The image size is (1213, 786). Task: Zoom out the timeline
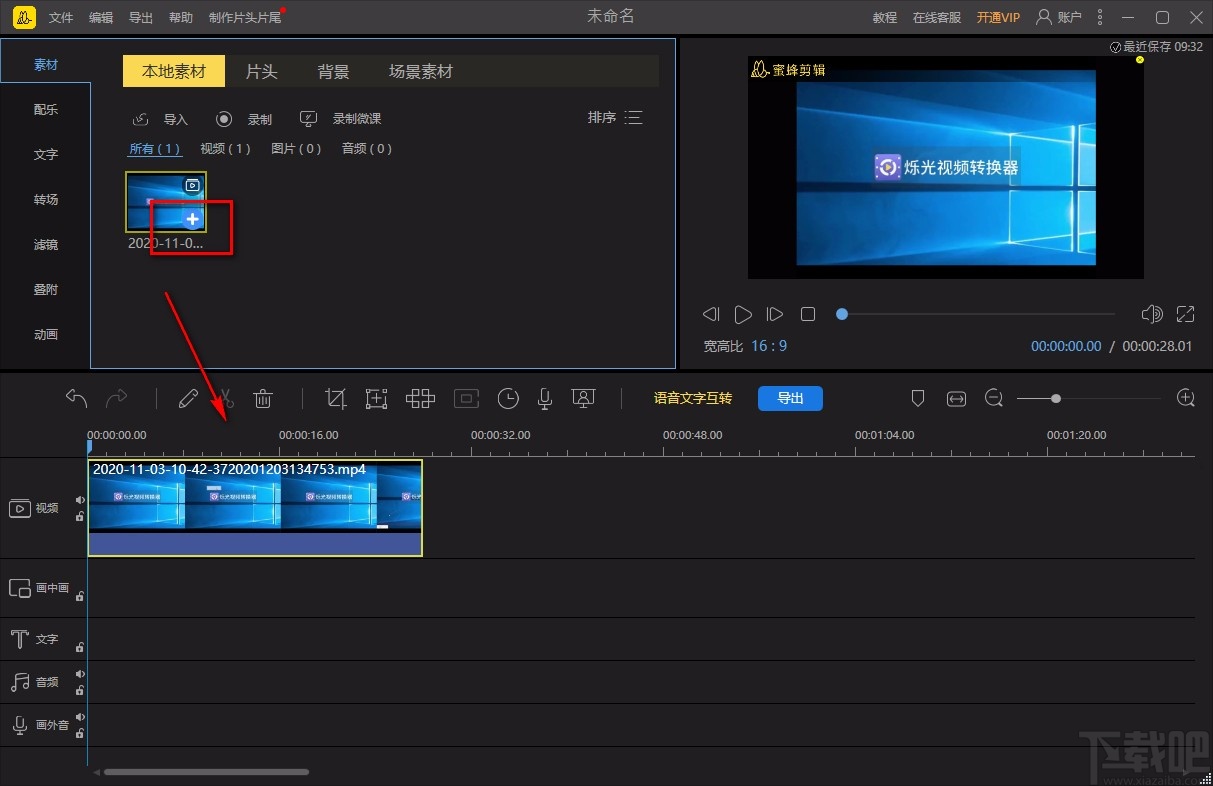(994, 398)
